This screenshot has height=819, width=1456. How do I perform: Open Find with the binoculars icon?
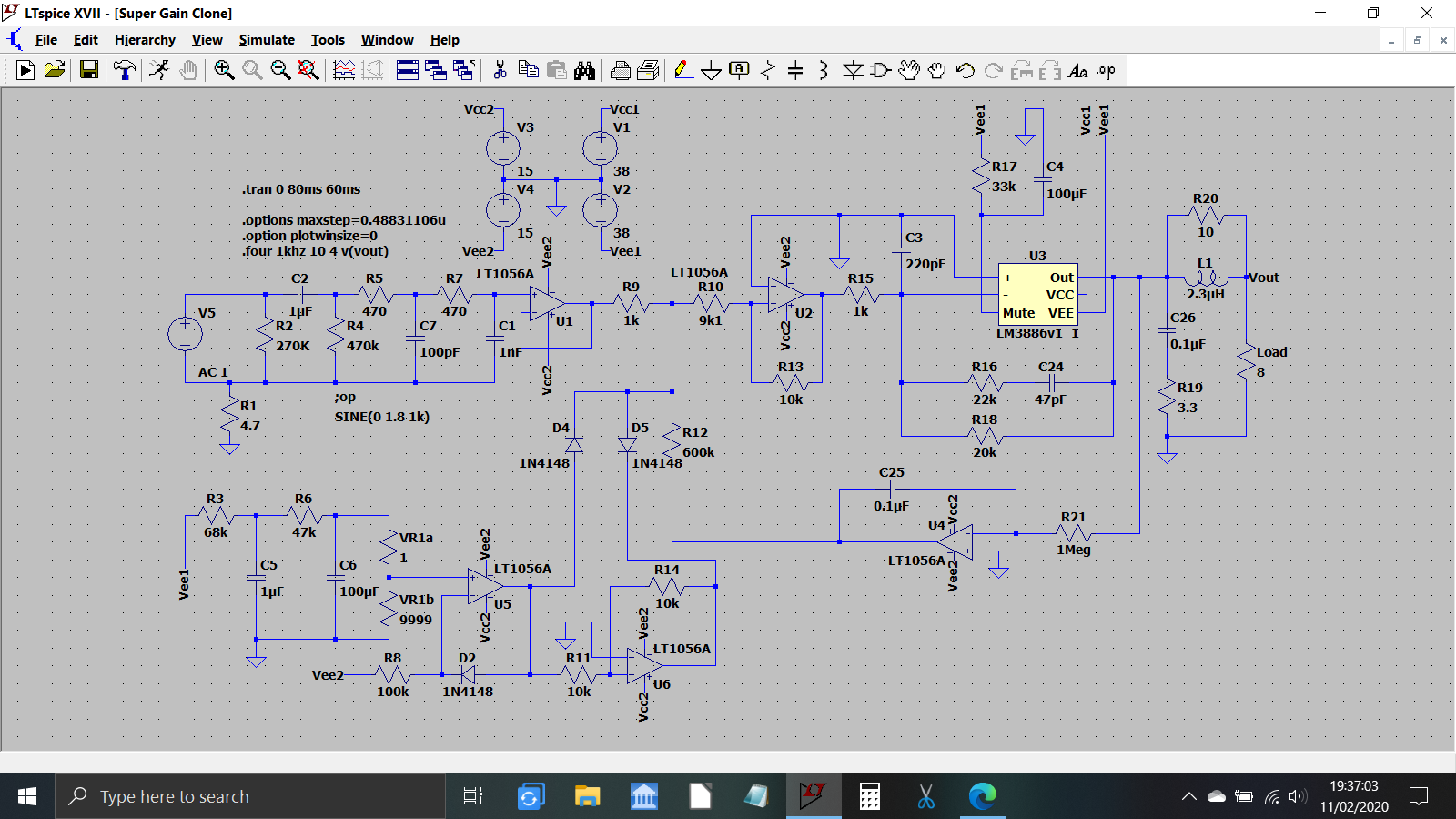pos(584,70)
